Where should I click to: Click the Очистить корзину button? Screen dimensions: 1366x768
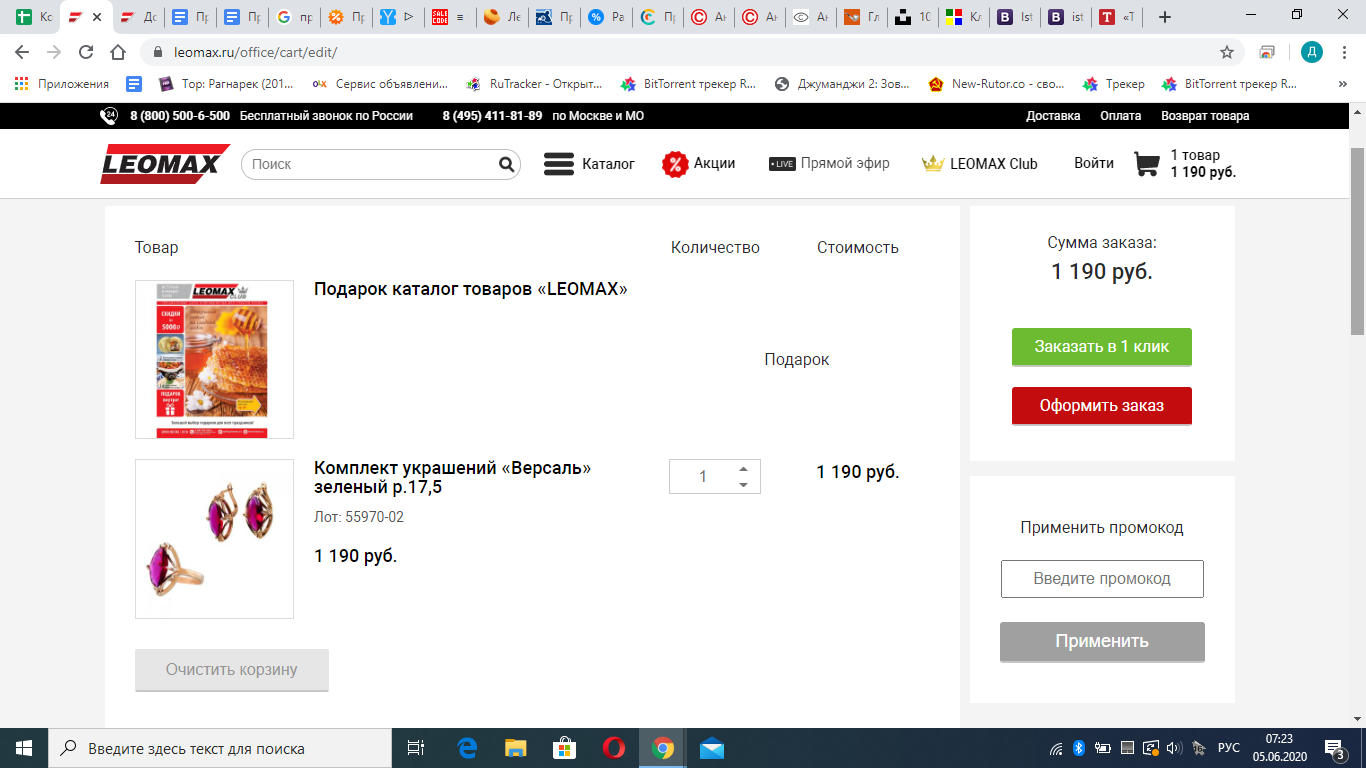click(232, 669)
